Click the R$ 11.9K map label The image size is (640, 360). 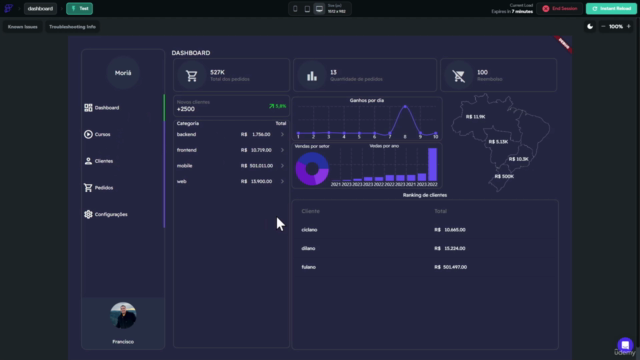476,117
